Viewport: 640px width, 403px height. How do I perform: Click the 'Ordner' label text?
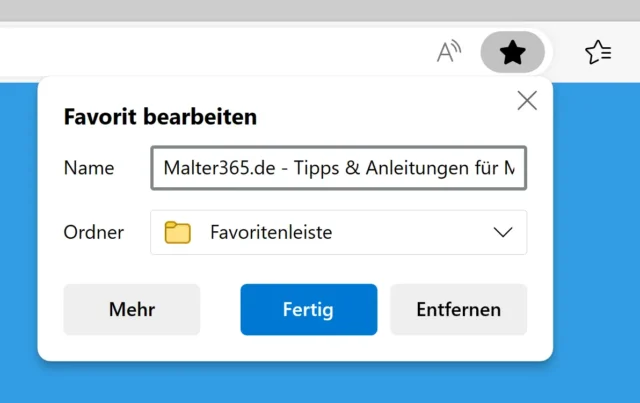tap(94, 233)
